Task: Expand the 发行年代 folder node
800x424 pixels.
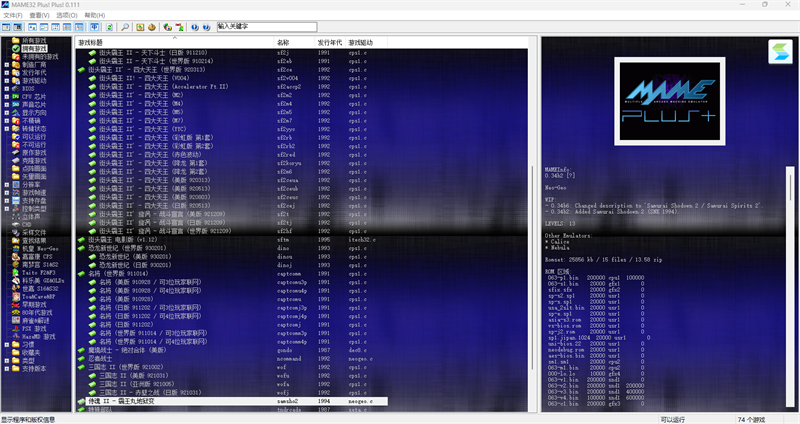Action: [7, 72]
